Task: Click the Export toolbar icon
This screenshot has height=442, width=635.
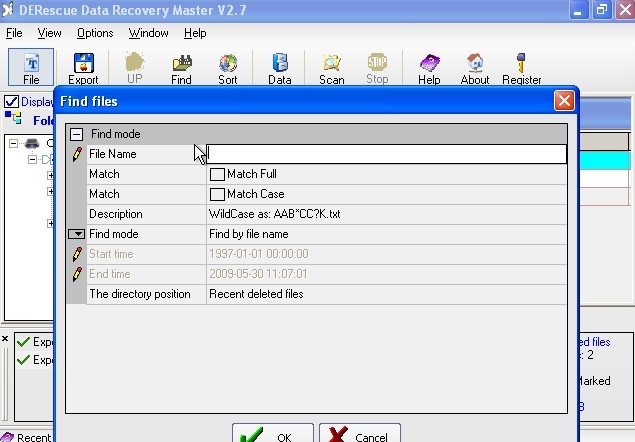Action: click(x=83, y=67)
